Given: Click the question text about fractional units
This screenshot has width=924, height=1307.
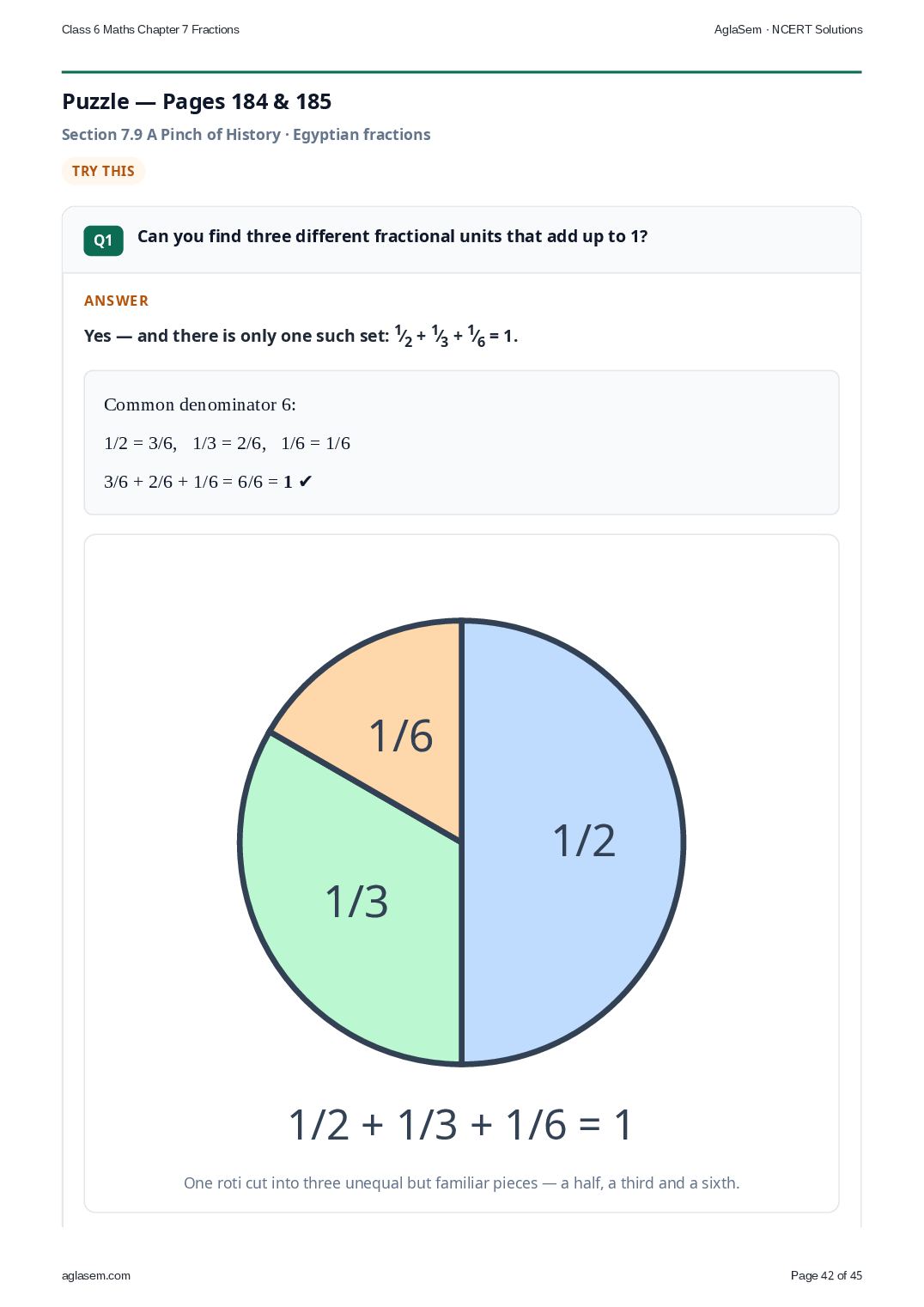Looking at the screenshot, I should click(392, 236).
